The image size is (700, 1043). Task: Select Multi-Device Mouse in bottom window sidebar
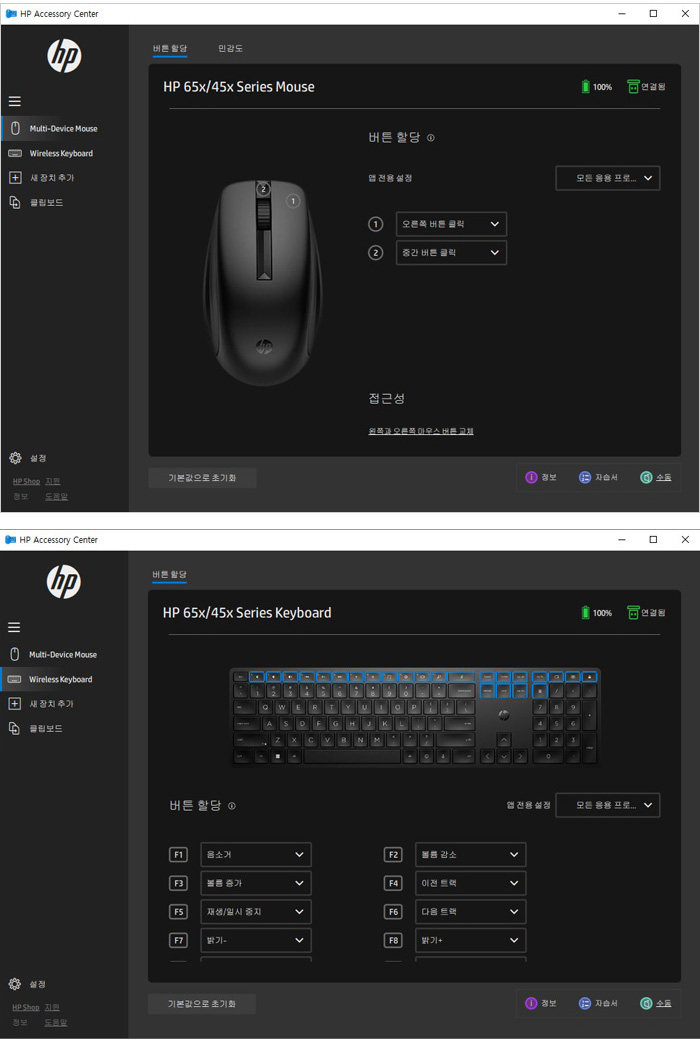(63, 655)
